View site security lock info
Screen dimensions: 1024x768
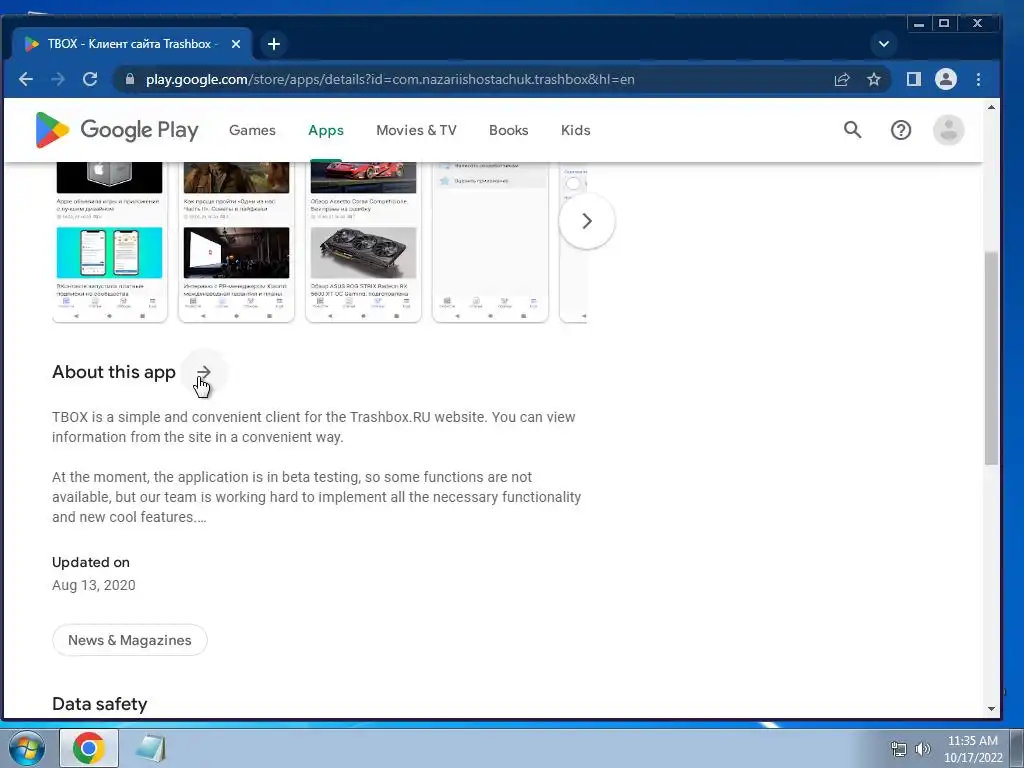130,80
